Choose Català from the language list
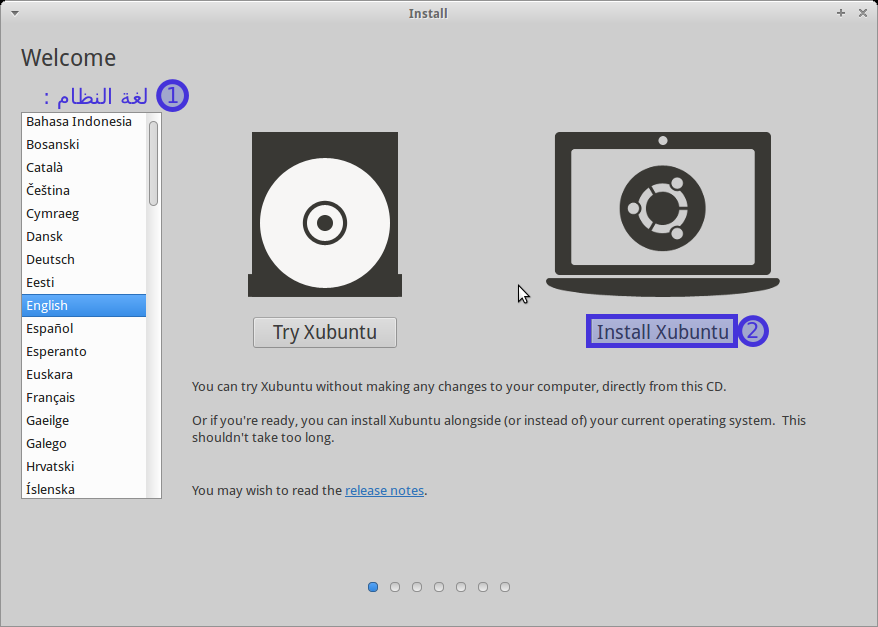Viewport: 878px width, 627px height. [84, 167]
